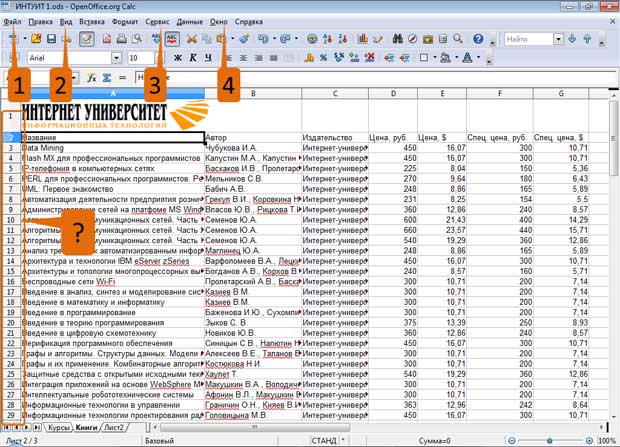The width and height of the screenshot is (620, 447).
Task: Open the Данные menu
Action: [189, 22]
